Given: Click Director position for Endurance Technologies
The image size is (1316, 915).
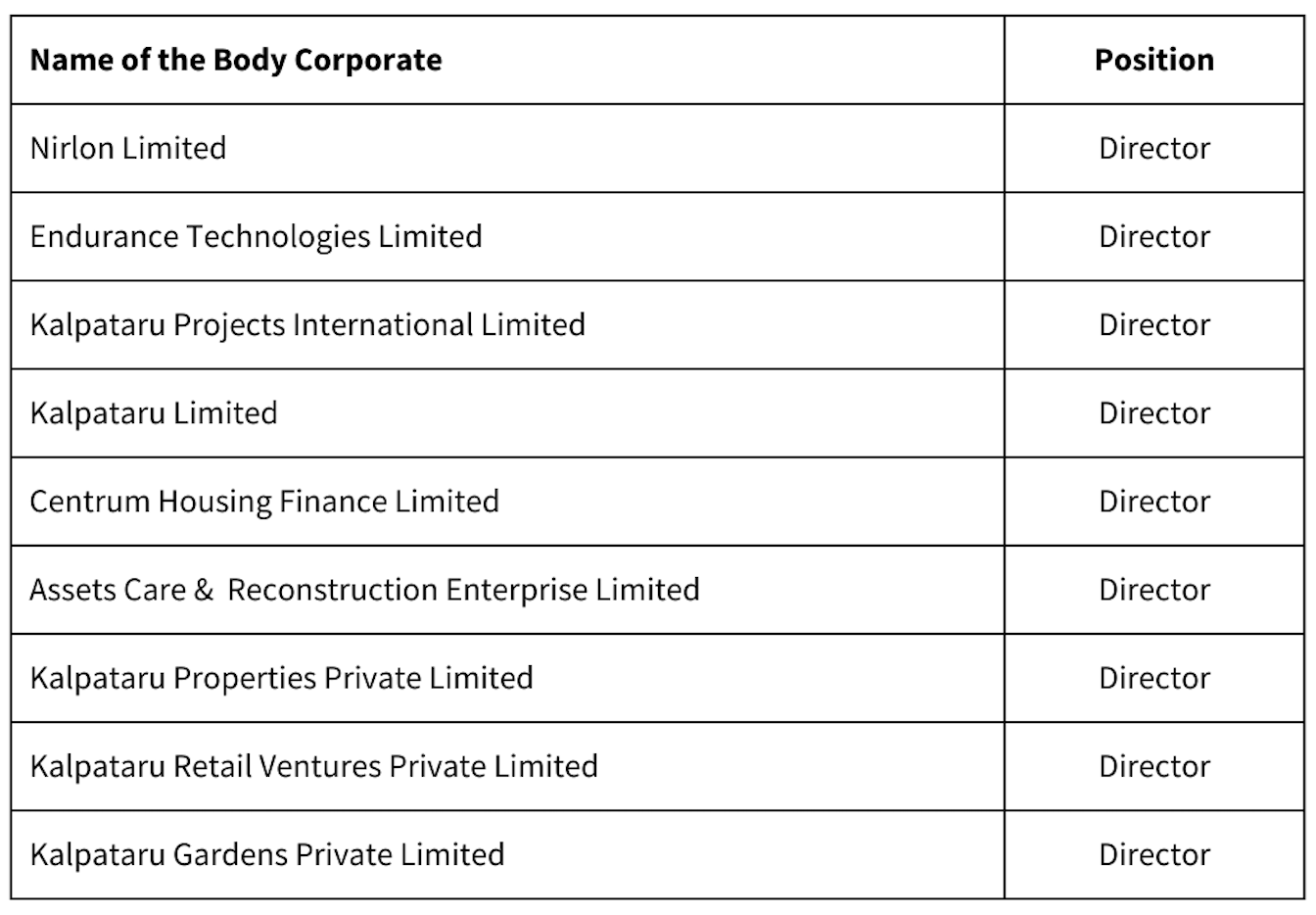Looking at the screenshot, I should [x=1153, y=236].
